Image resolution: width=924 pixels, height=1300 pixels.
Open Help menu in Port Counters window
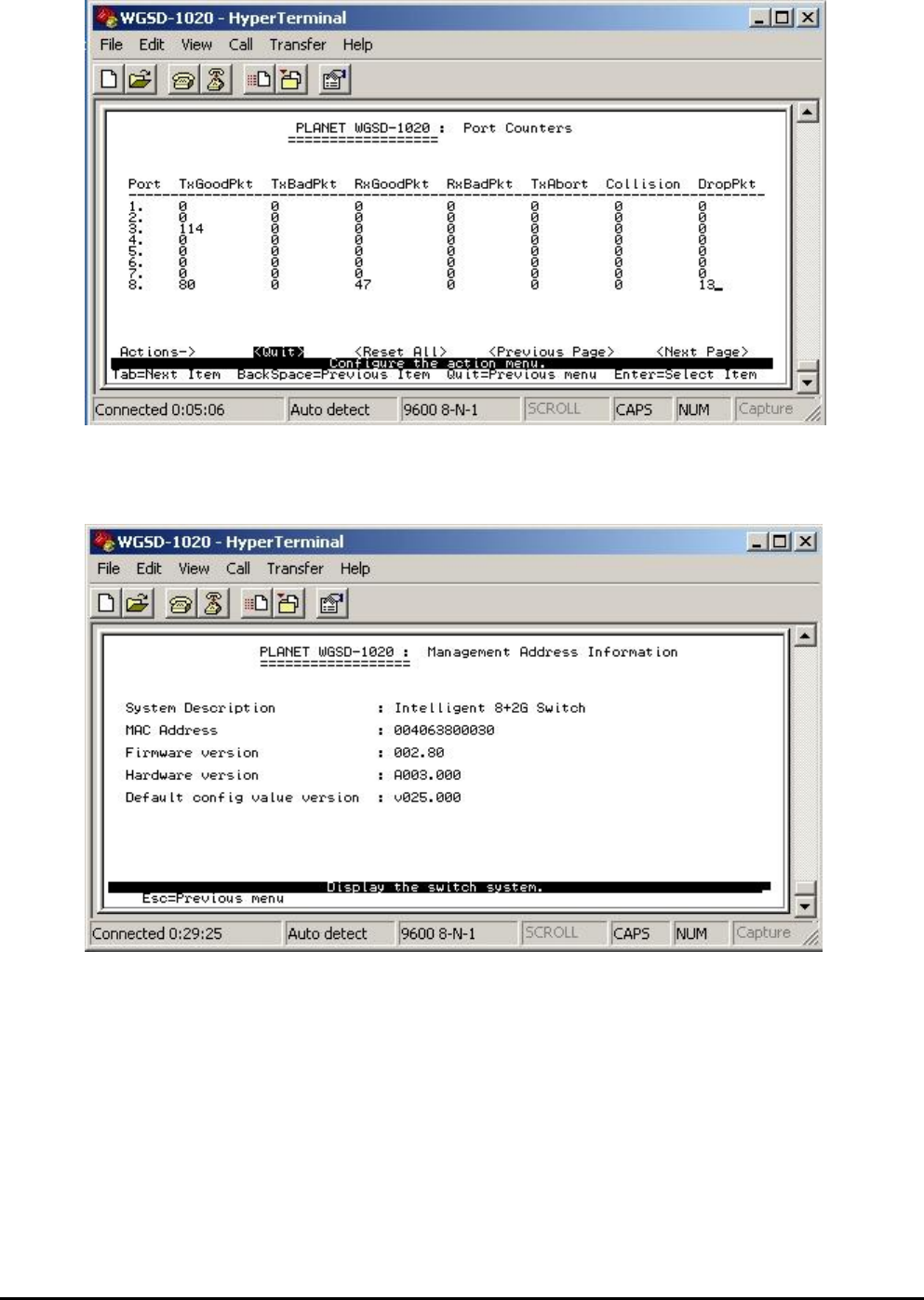point(357,45)
